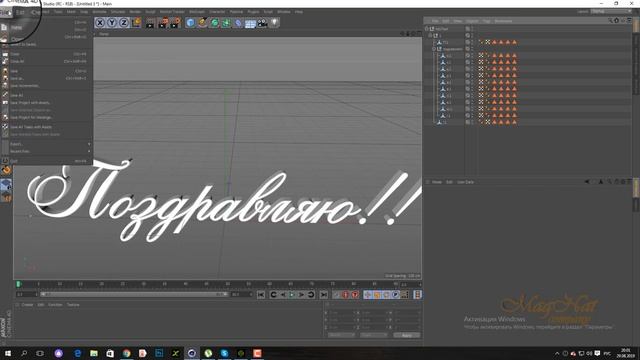Step back one frame
Screen dimensions: 640x360
(x=283, y=295)
